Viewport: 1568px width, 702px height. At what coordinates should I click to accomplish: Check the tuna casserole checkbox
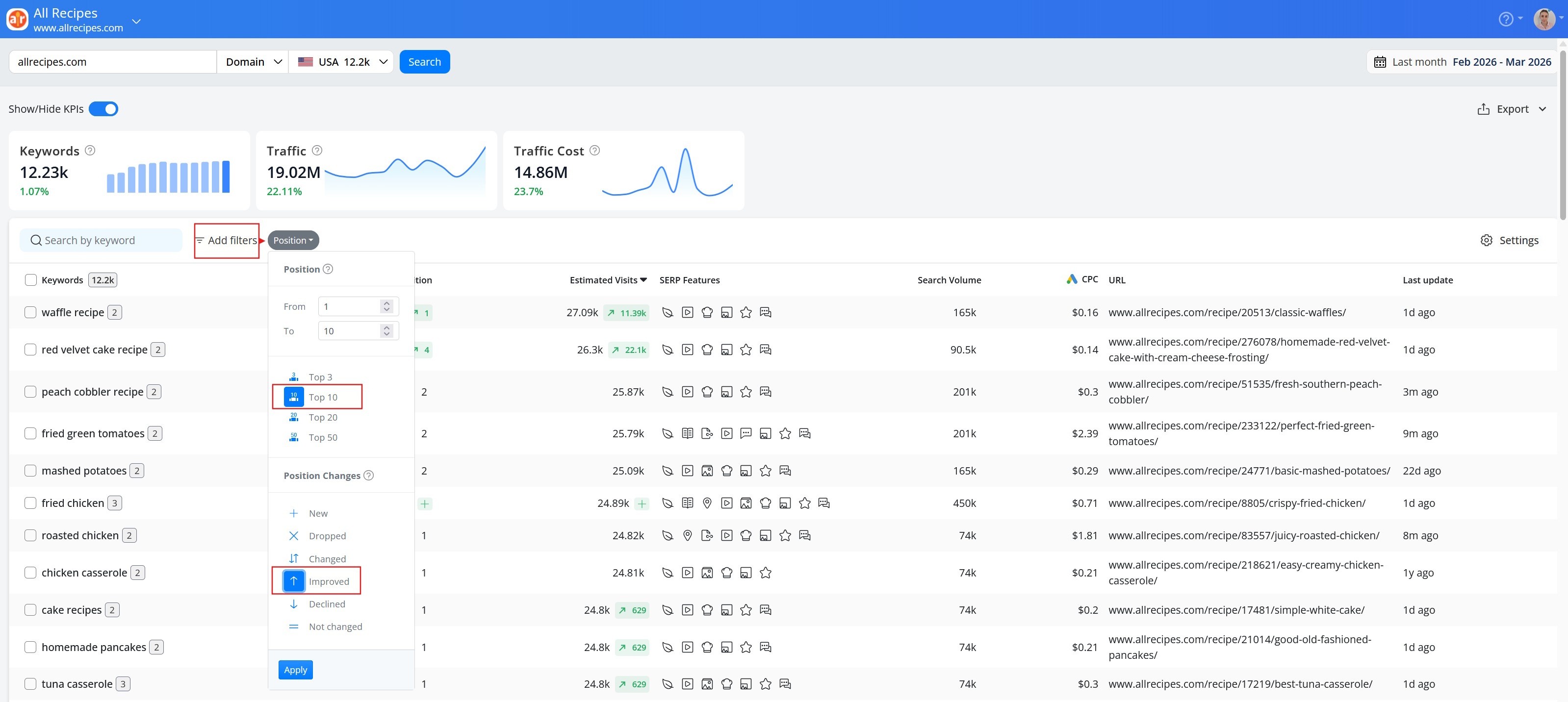tap(30, 684)
